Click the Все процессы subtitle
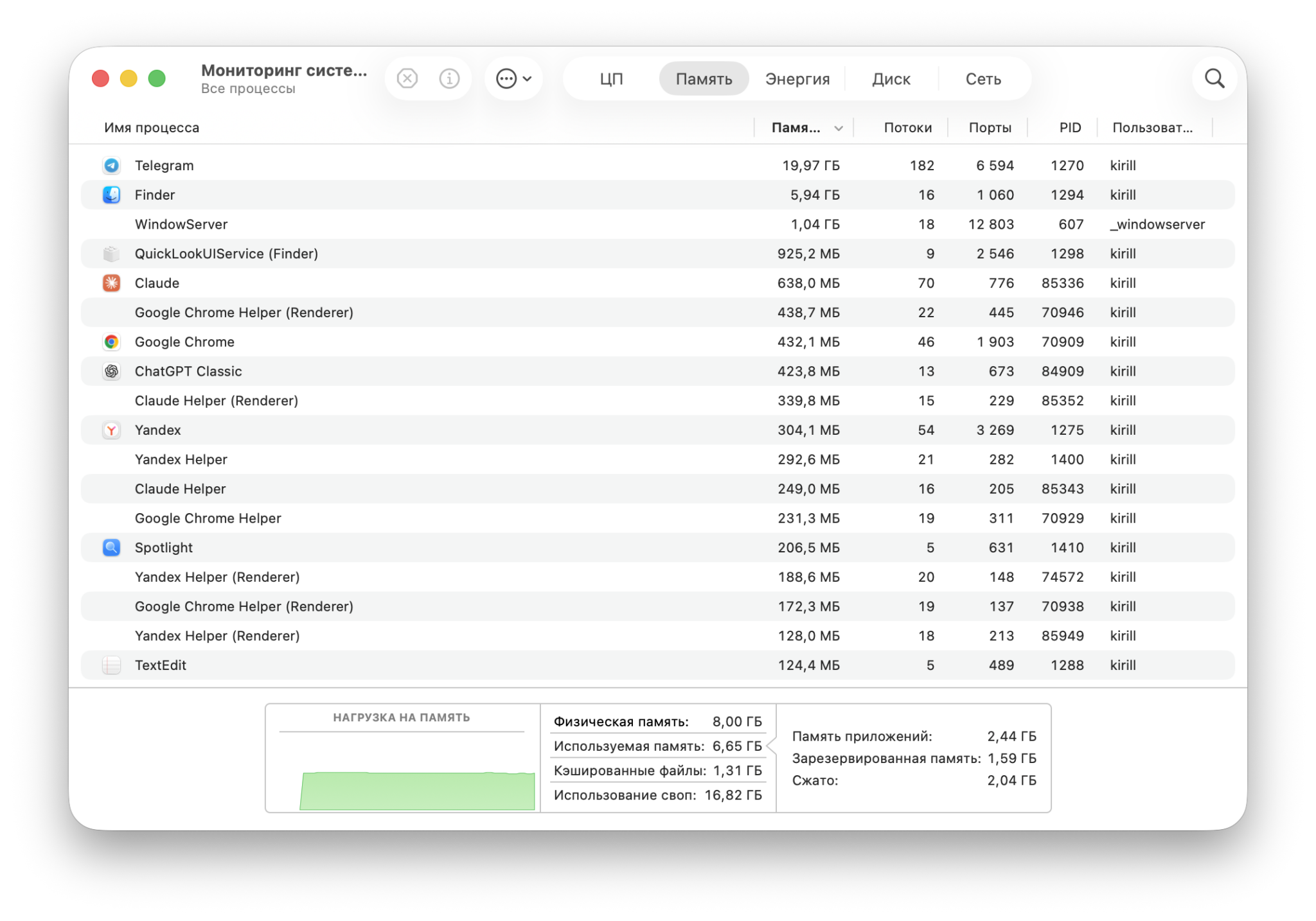1316x921 pixels. pyautogui.click(x=248, y=89)
